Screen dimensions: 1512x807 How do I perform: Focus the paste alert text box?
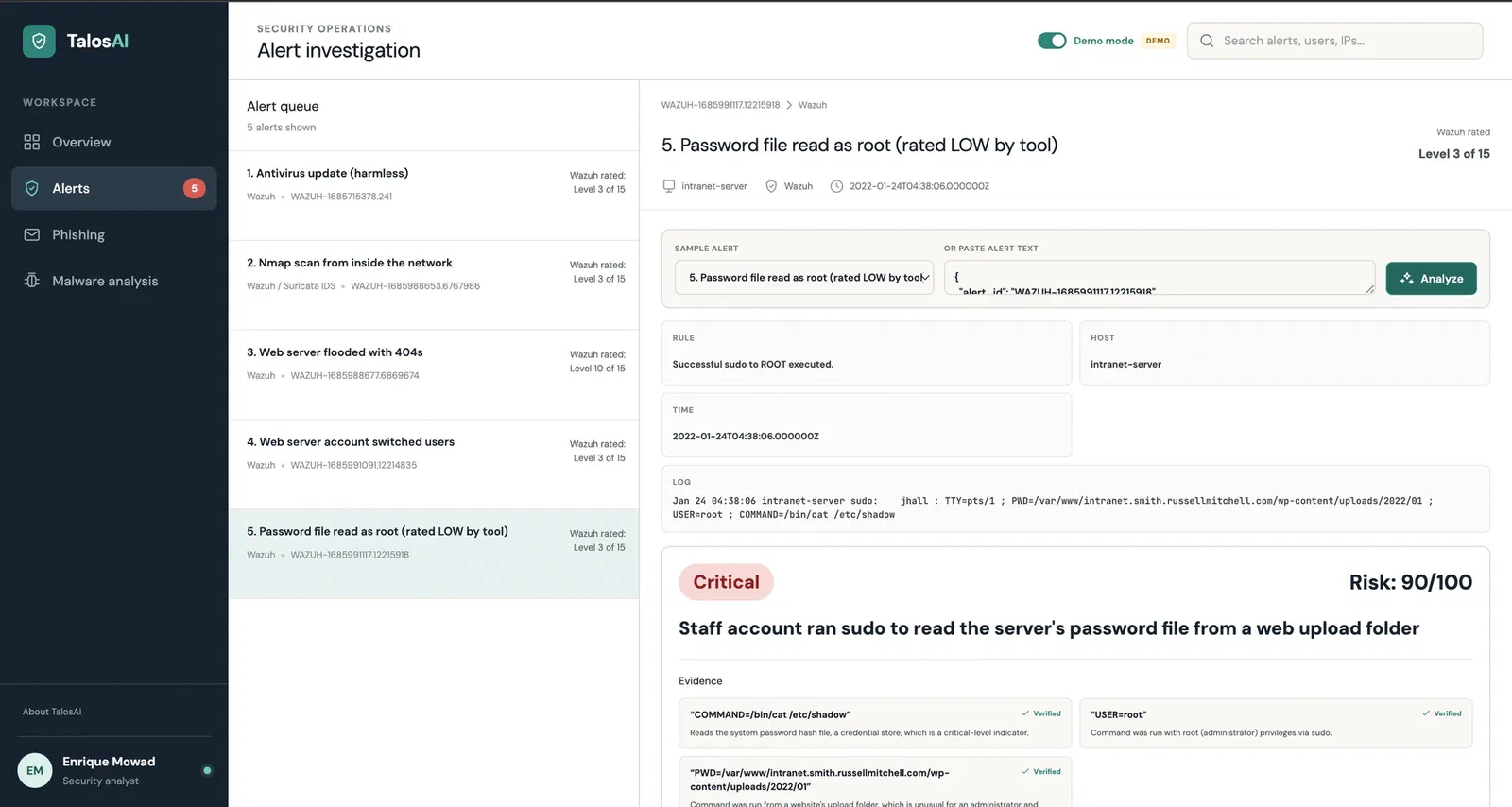tap(1160, 278)
